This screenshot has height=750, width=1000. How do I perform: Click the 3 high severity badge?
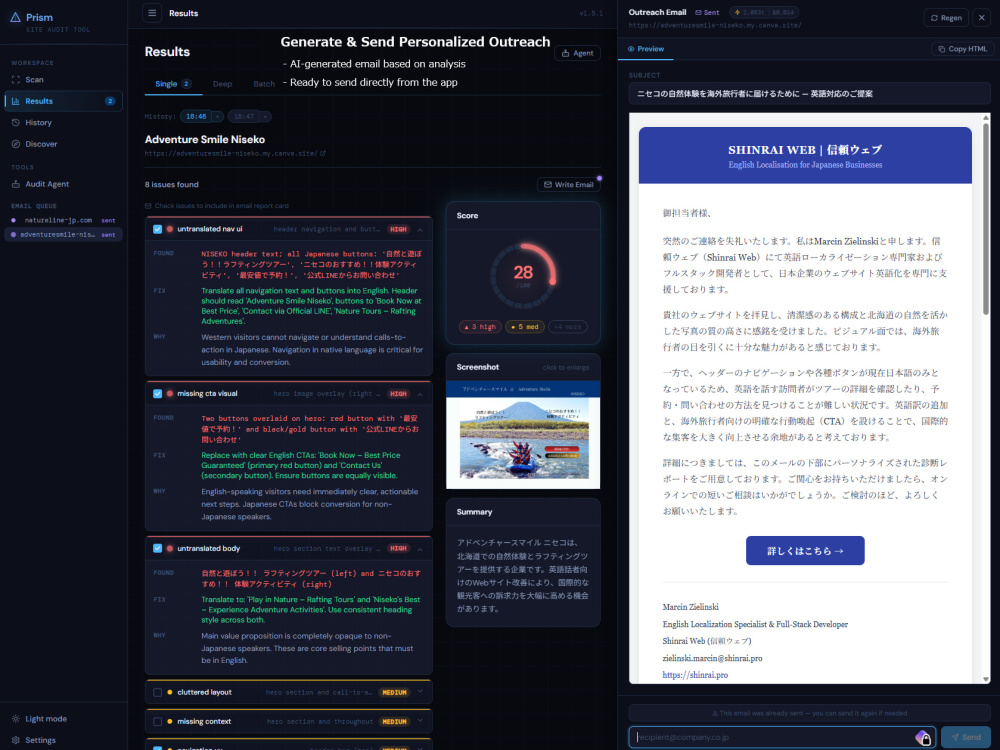pos(480,327)
